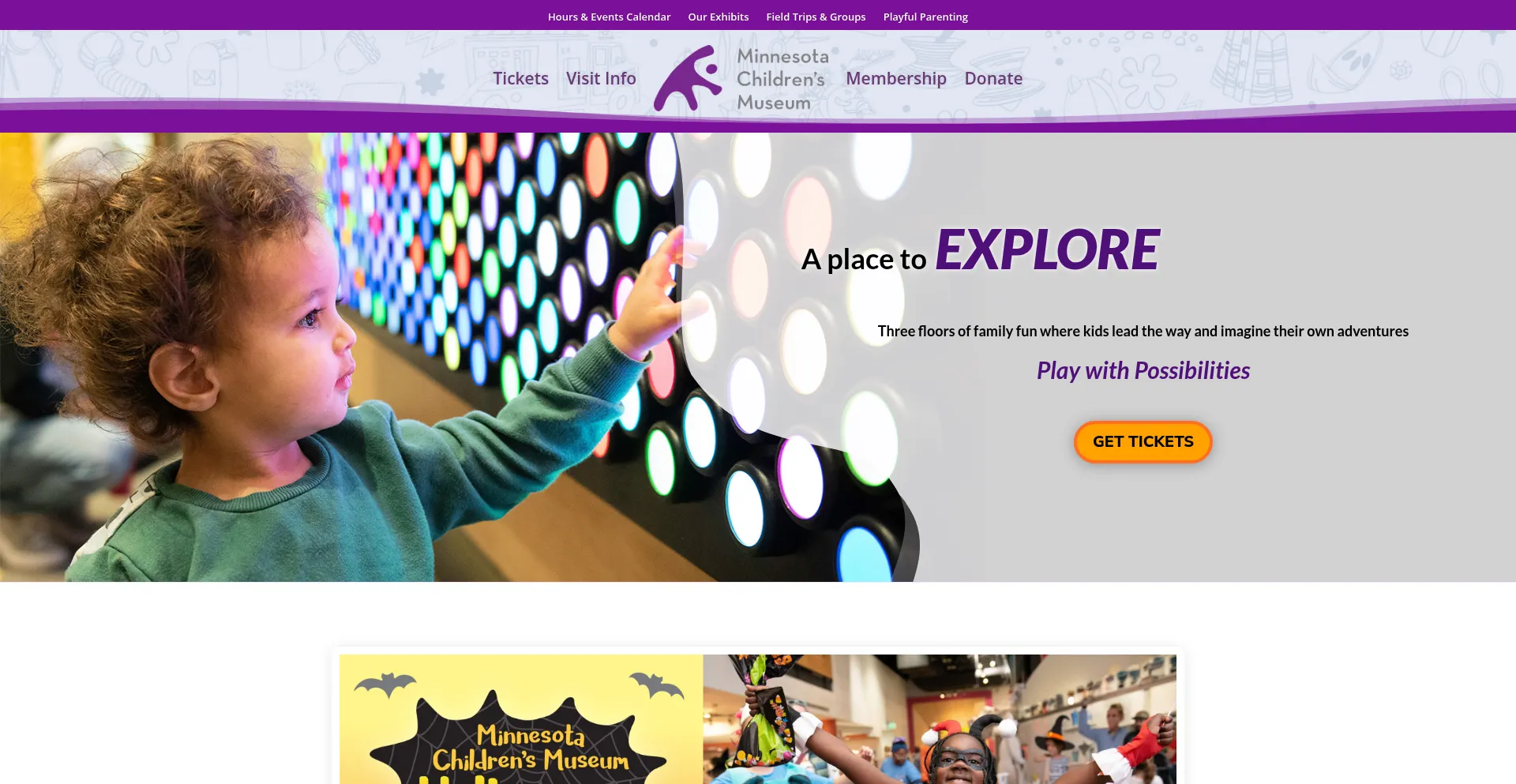Click the right bat icon on Halloween banner
The height and width of the screenshot is (784, 1516).
pos(656,685)
